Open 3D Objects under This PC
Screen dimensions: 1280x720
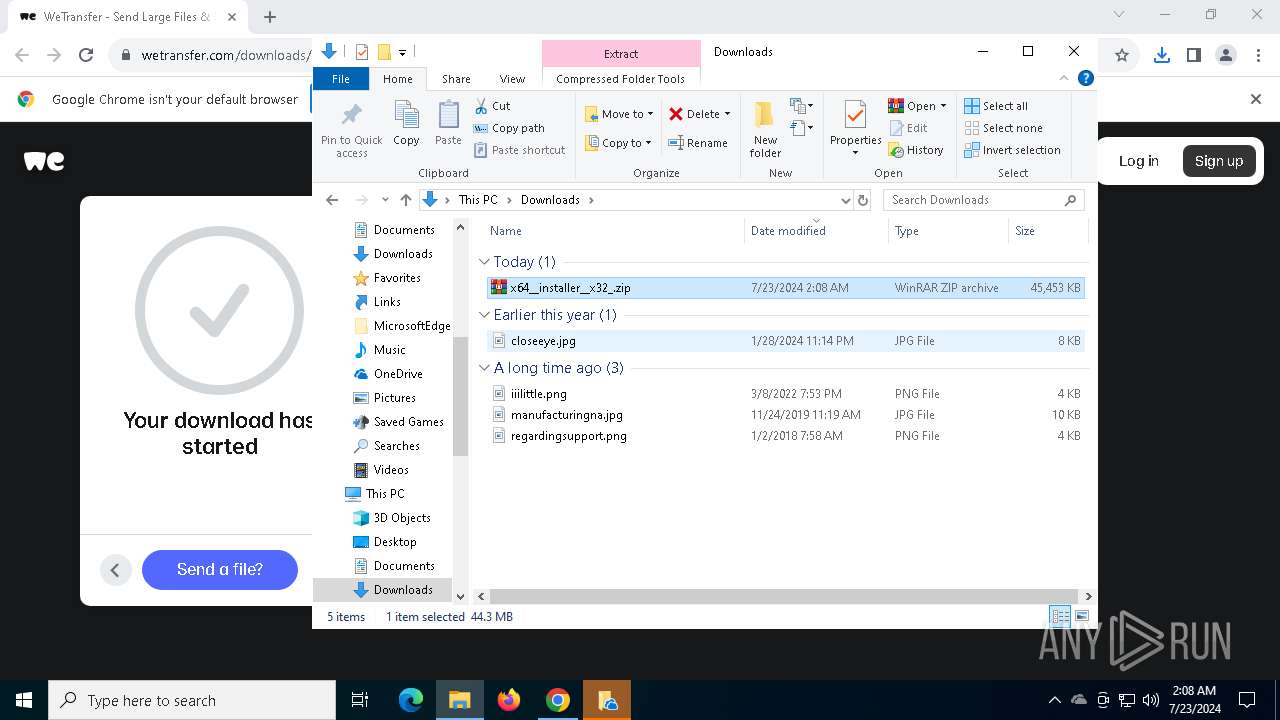tap(392, 518)
